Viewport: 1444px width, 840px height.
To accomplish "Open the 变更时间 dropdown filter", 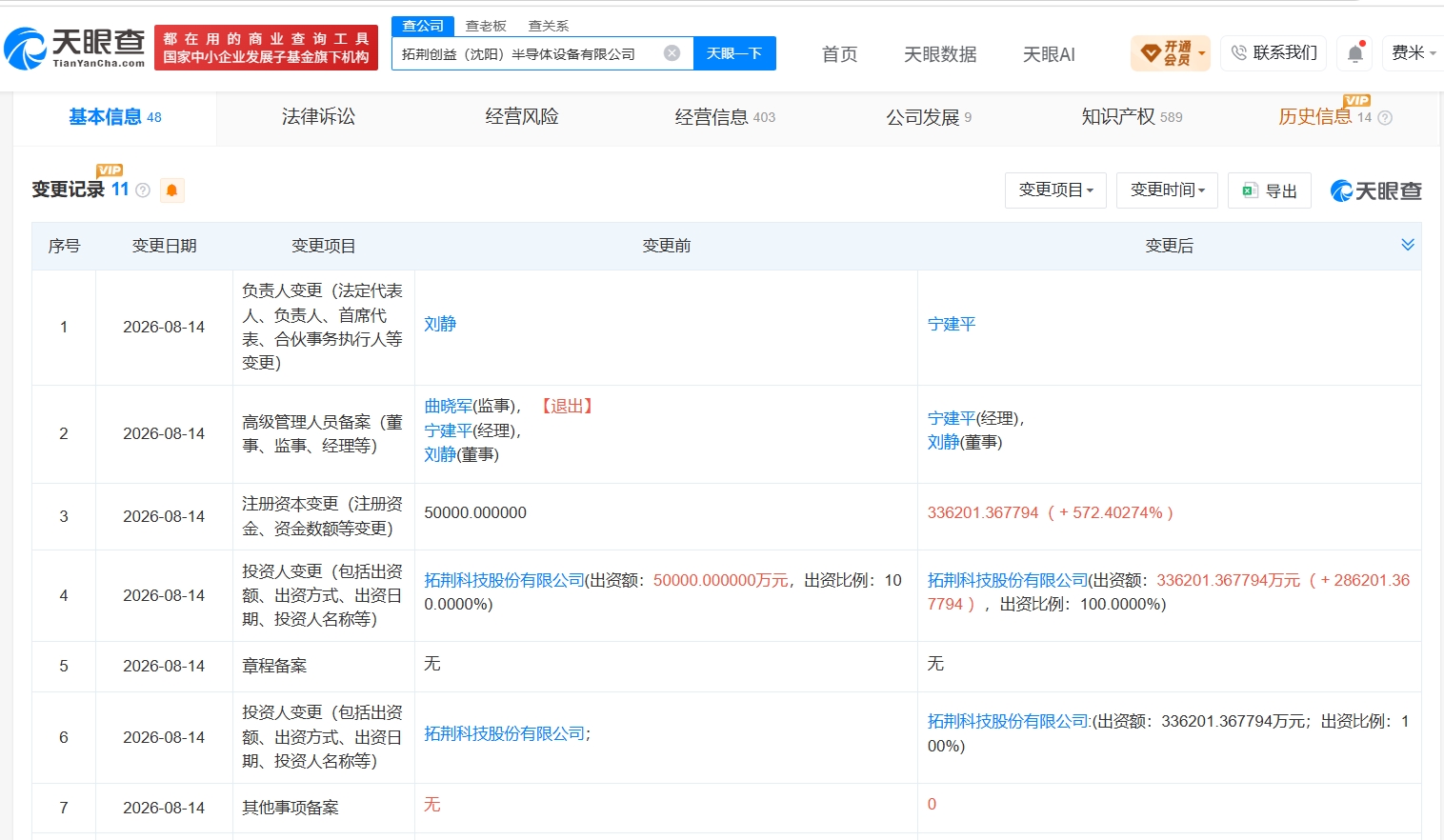I will click(1167, 190).
